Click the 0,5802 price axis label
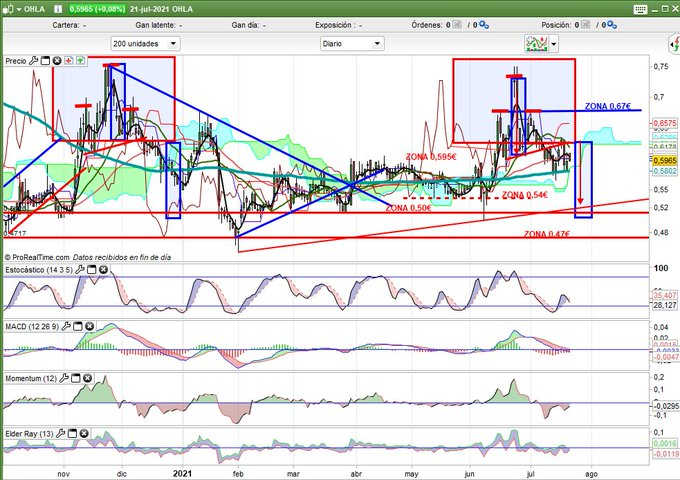 664,171
